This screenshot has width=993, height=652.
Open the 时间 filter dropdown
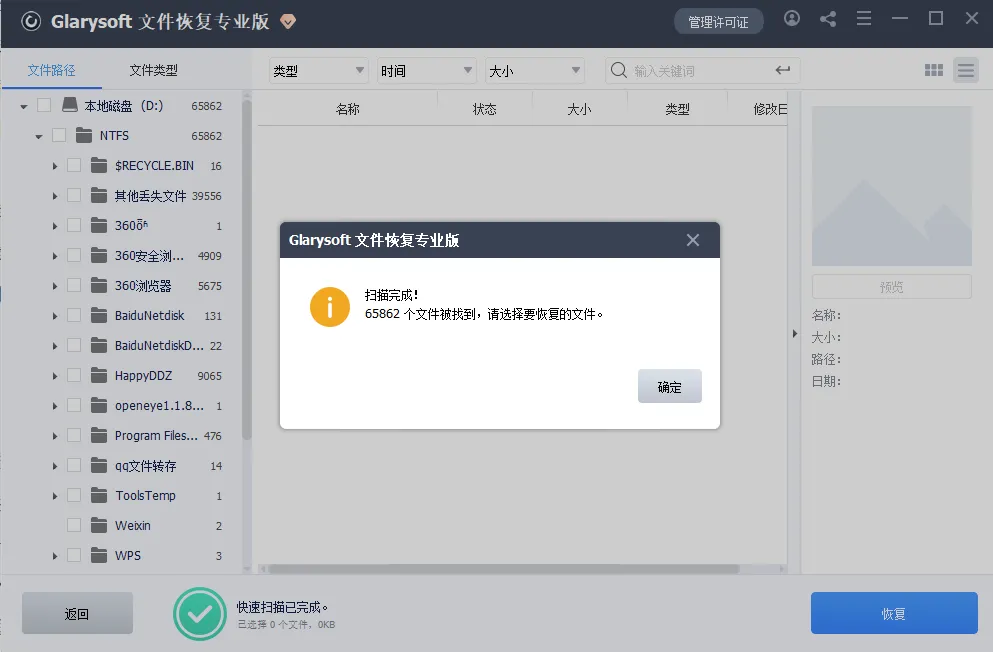click(426, 70)
